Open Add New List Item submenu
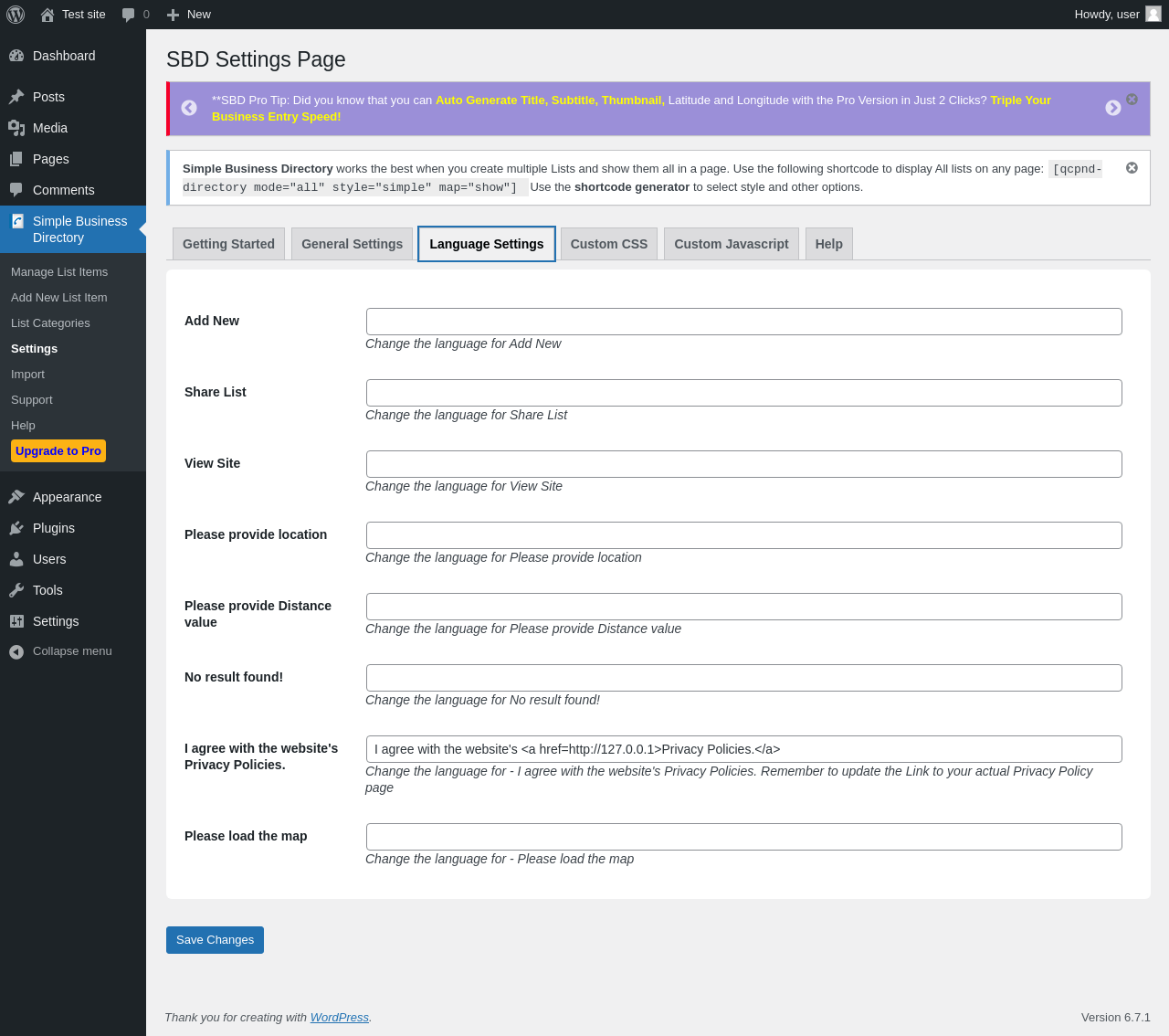The height and width of the screenshot is (1036, 1169). click(59, 298)
